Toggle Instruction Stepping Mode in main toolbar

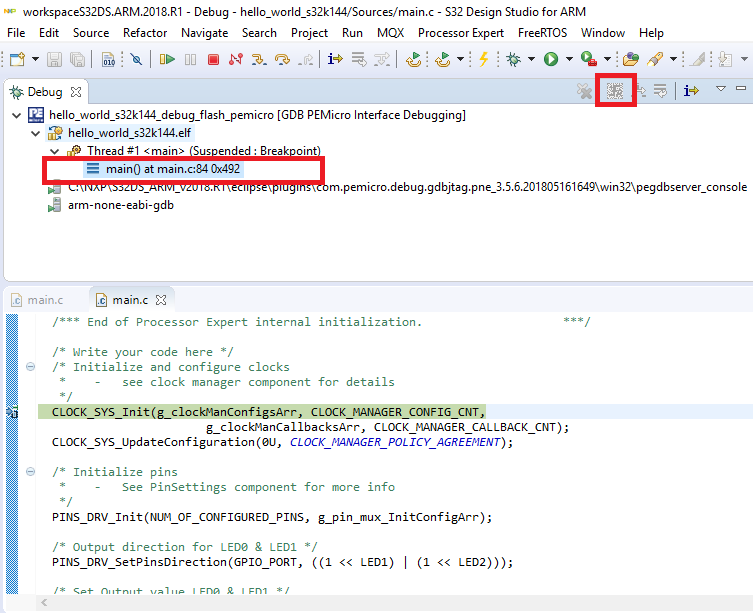[x=335, y=59]
